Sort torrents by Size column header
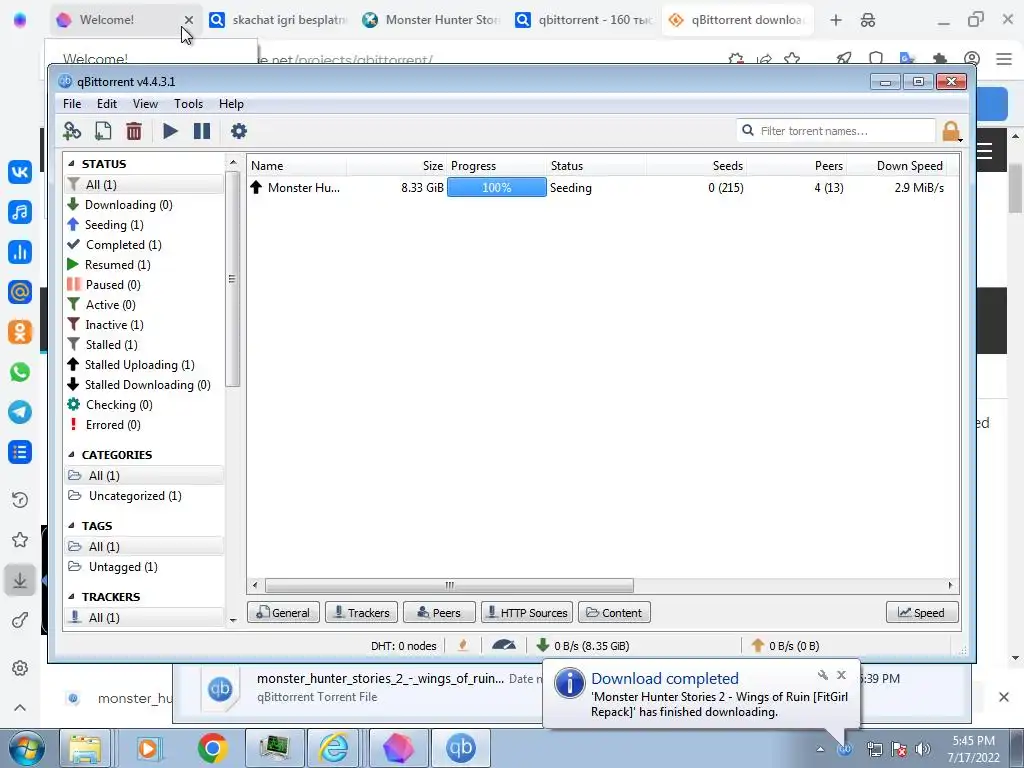 point(396,166)
